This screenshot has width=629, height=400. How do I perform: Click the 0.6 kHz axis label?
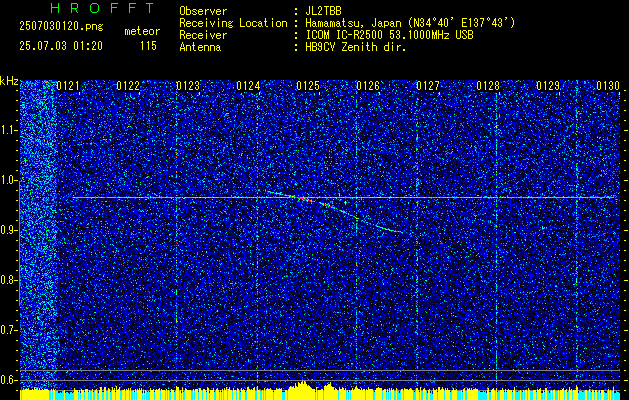coord(9,380)
